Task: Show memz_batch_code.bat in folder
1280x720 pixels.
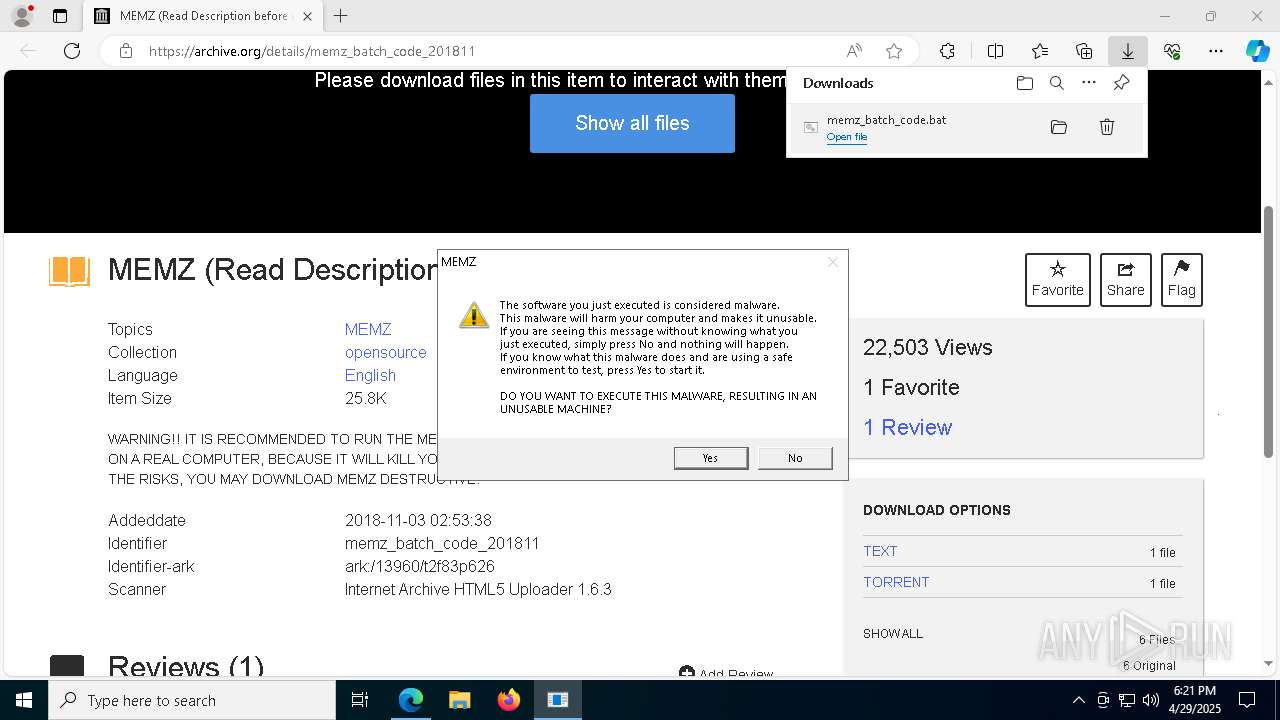Action: [x=1059, y=127]
